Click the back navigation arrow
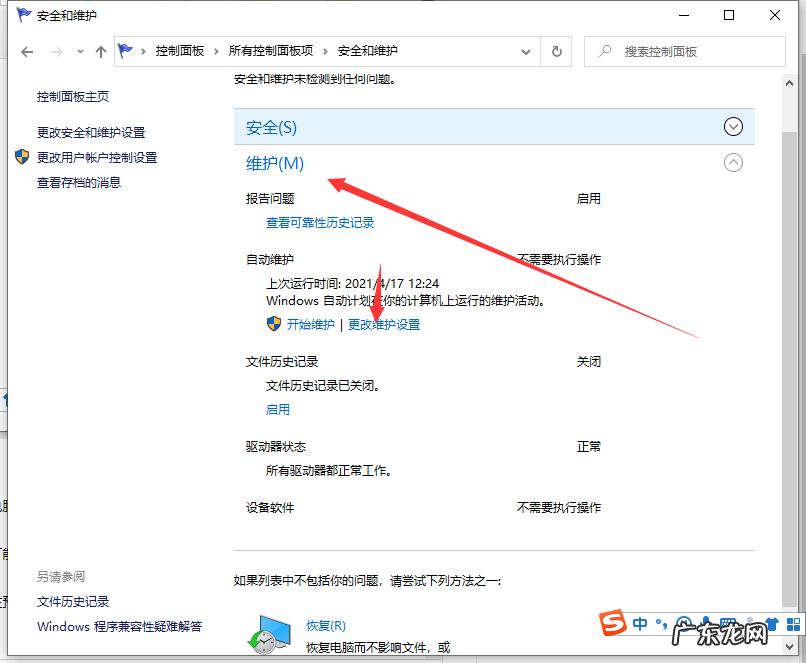The width and height of the screenshot is (806, 663). tap(27, 51)
